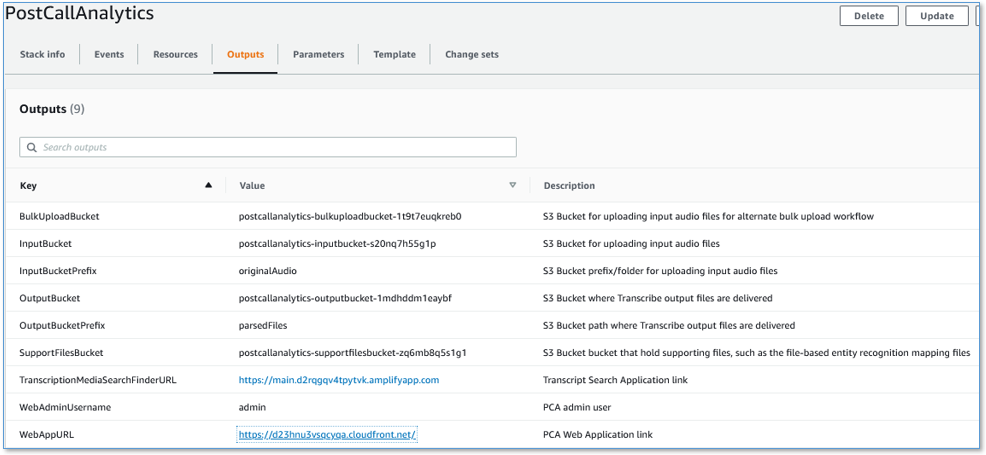Sort using the Value column arrow

(512, 185)
